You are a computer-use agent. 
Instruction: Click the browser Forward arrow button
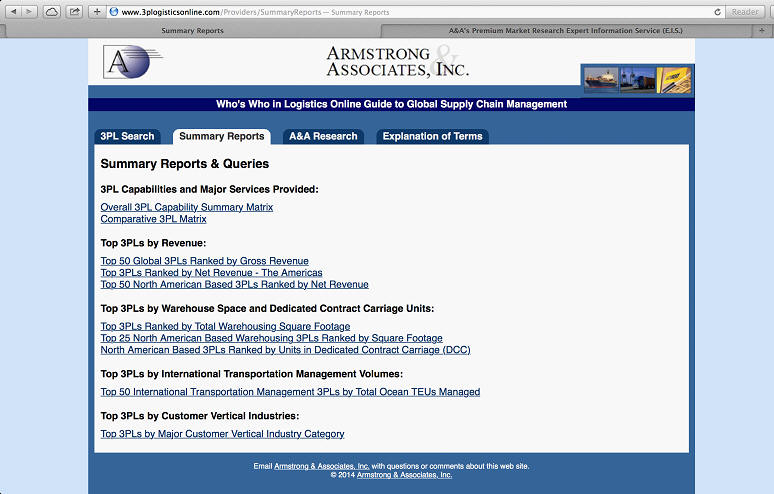(x=29, y=11)
